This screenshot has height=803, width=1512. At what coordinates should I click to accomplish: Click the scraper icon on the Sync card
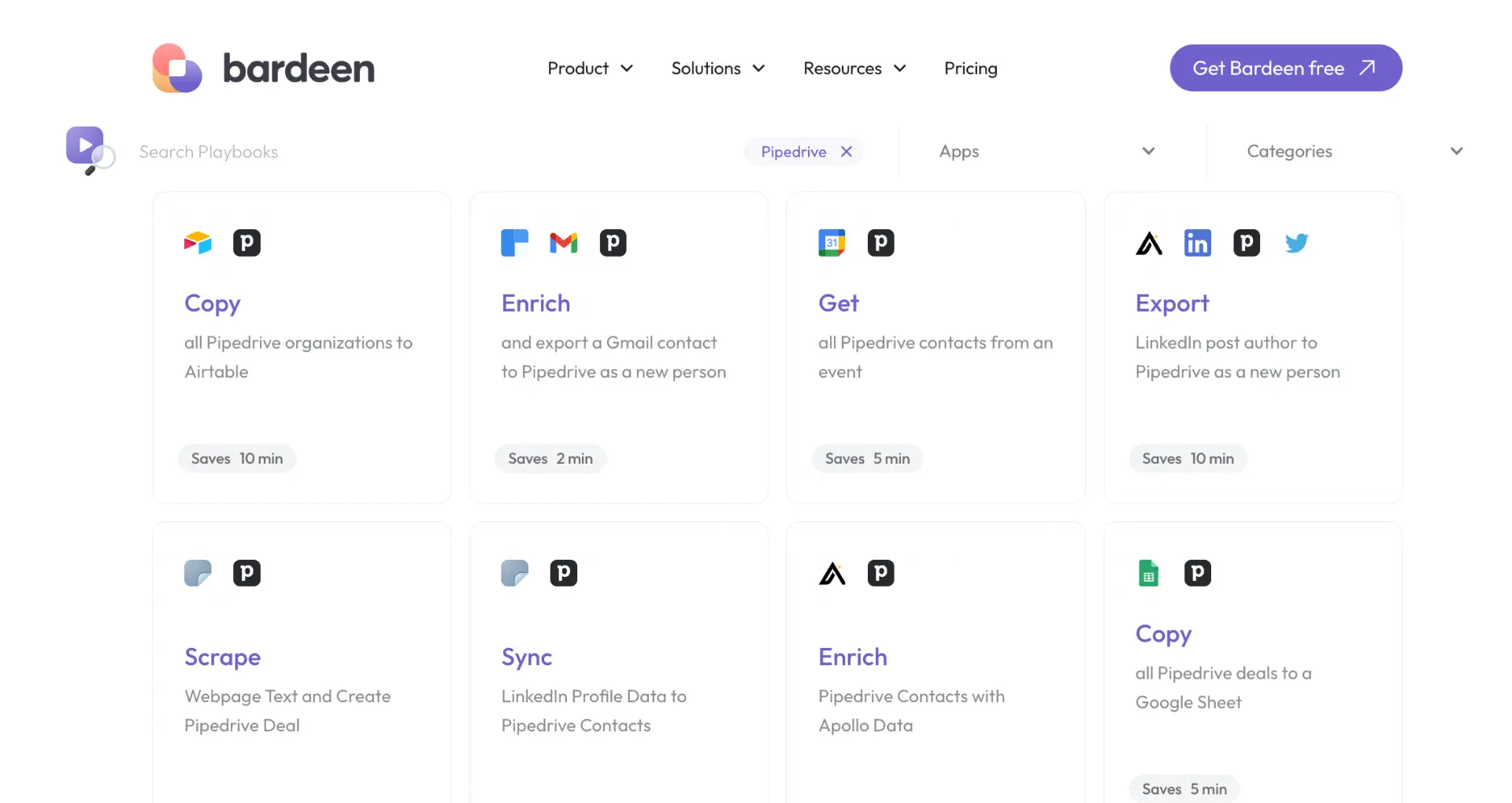pos(515,573)
